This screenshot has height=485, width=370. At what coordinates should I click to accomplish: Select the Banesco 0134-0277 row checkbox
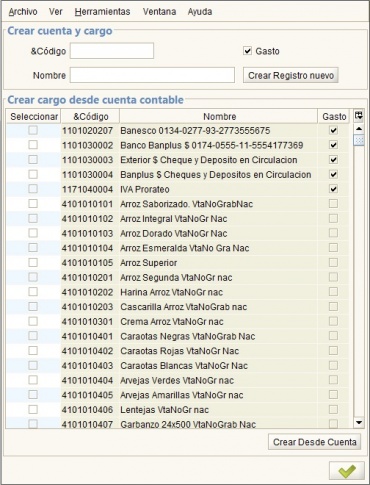(33, 130)
